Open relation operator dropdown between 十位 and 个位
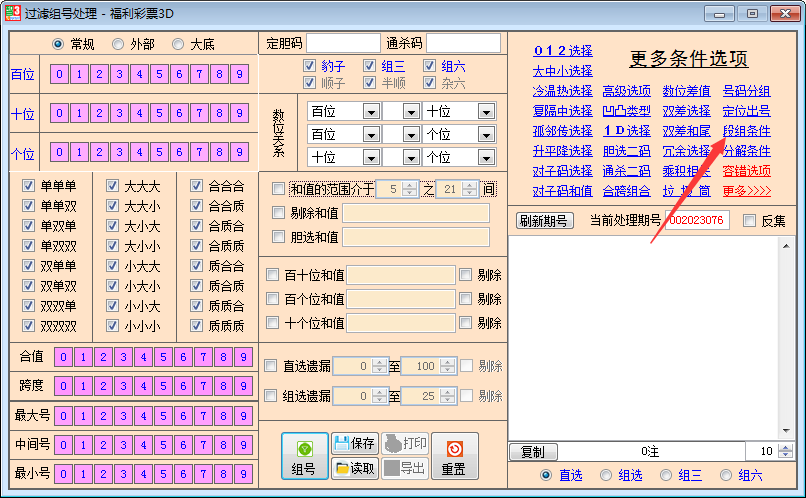Screen dimensions: 806x498 tap(411, 157)
